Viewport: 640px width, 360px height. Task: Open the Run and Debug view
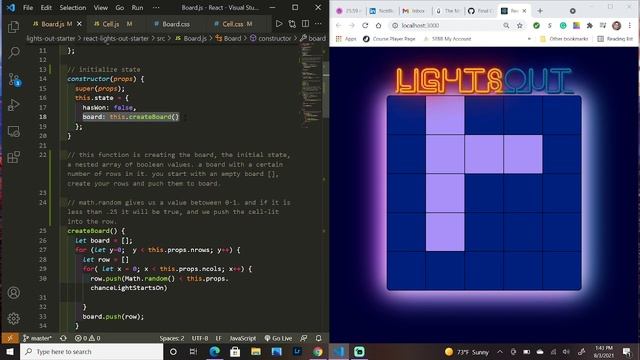13,105
